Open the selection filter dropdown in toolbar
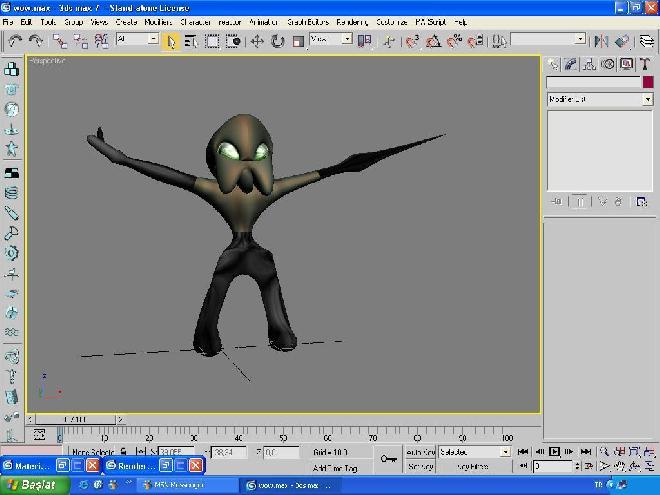660x495 pixels. 137,40
